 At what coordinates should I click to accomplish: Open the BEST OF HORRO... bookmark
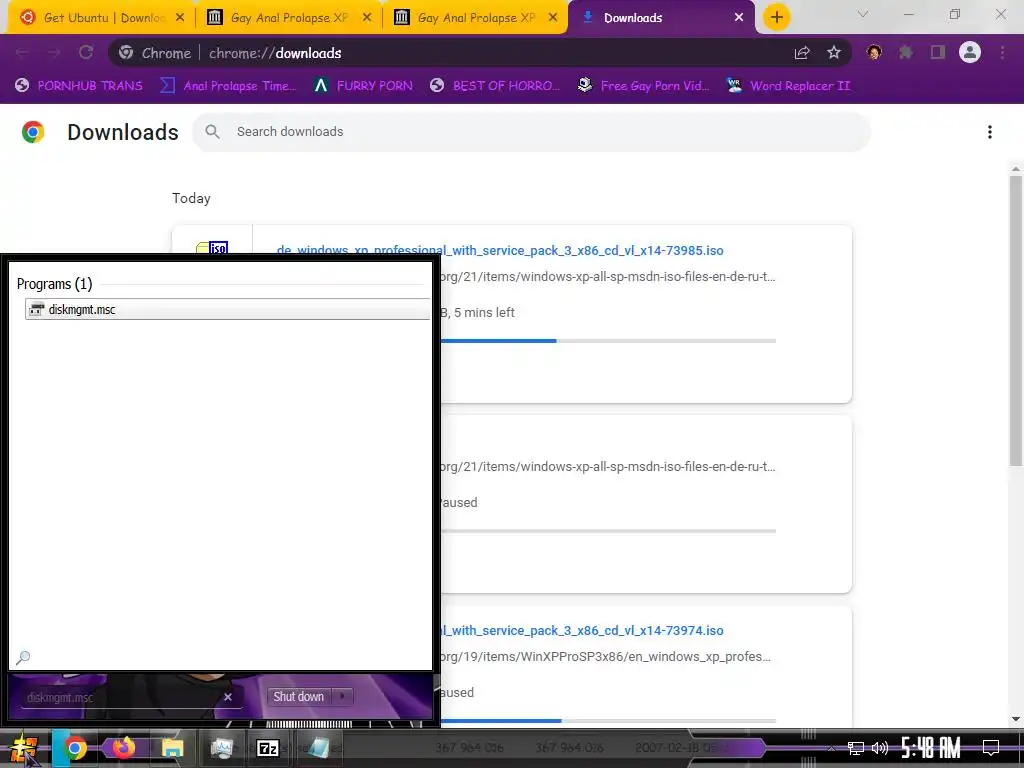click(495, 86)
